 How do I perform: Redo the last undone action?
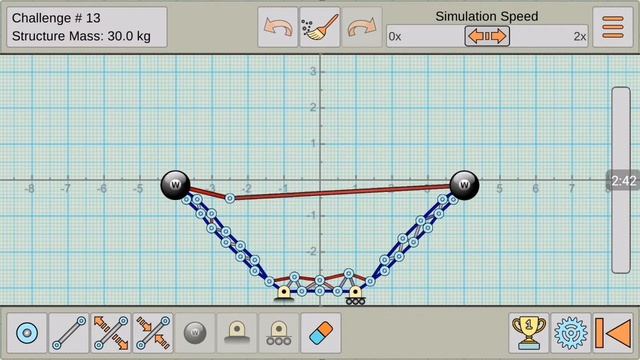pyautogui.click(x=362, y=27)
